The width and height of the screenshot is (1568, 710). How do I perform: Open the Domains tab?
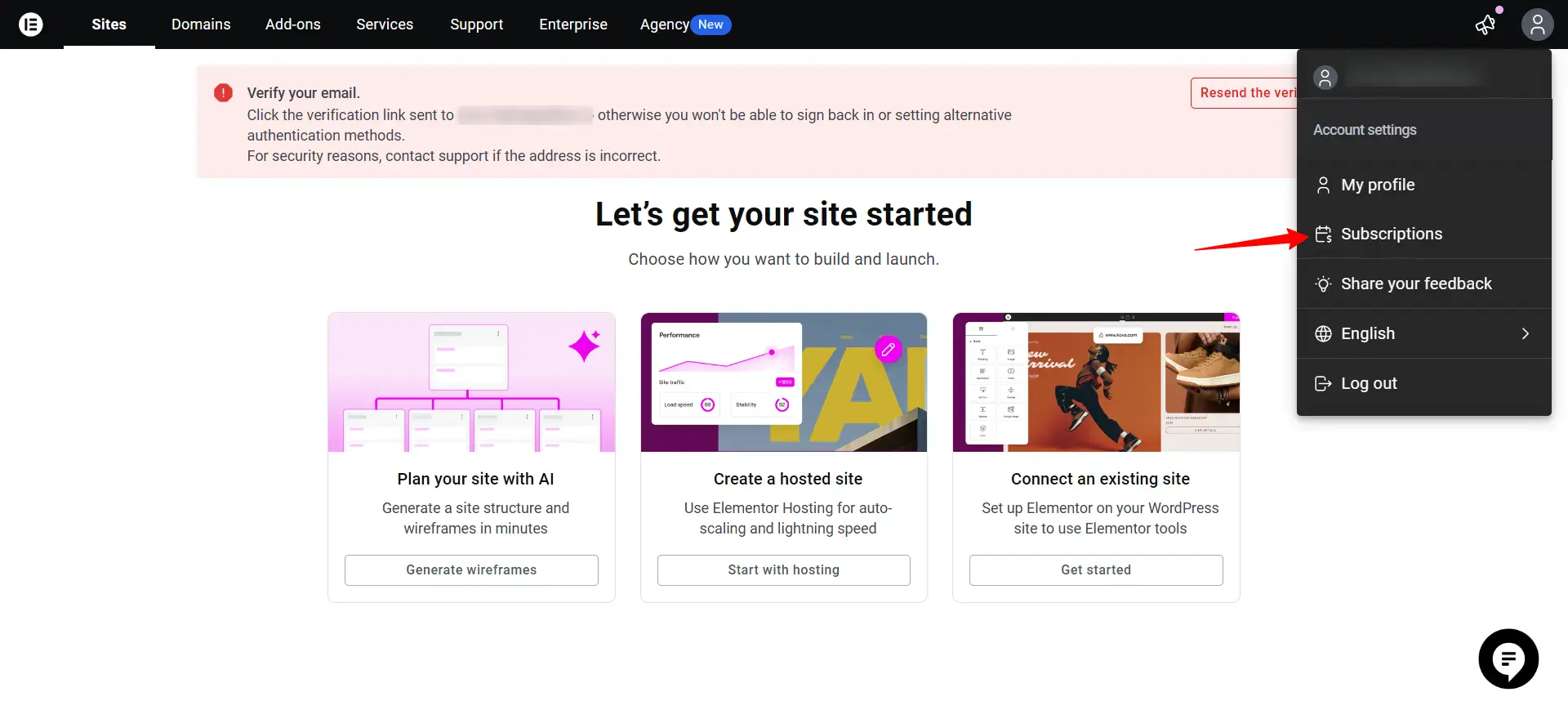pyautogui.click(x=201, y=25)
